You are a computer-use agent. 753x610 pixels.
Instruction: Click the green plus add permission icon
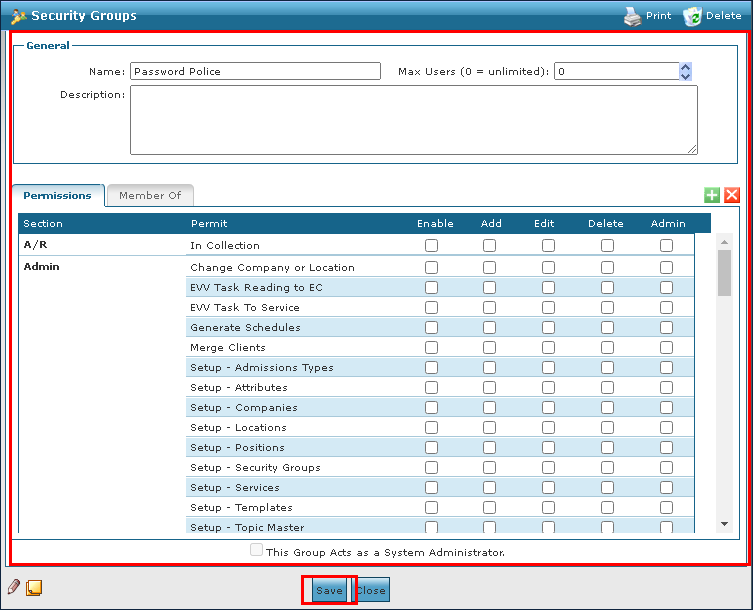[712, 196]
